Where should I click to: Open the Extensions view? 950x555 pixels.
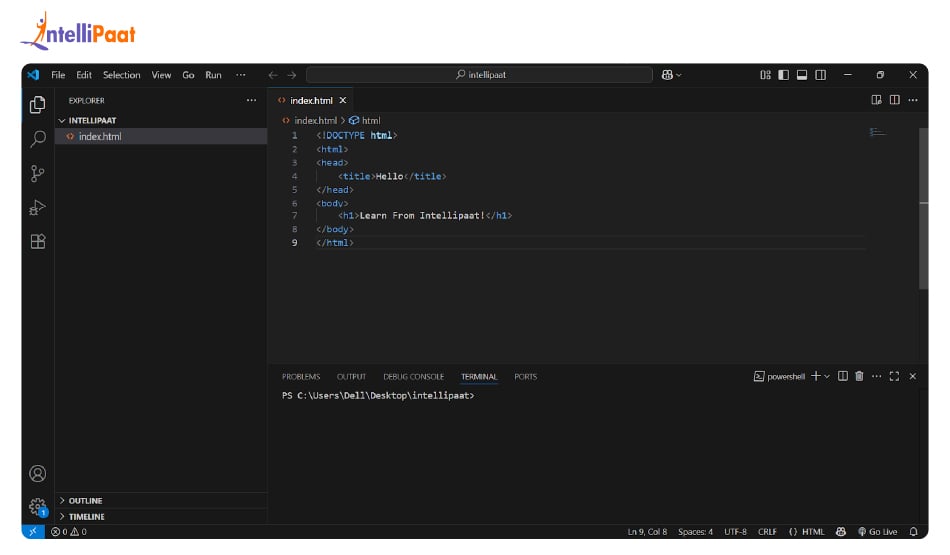click(x=38, y=242)
